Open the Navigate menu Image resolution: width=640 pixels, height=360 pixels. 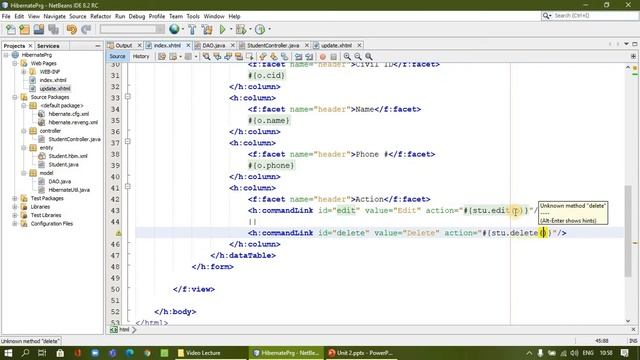pyautogui.click(x=54, y=16)
